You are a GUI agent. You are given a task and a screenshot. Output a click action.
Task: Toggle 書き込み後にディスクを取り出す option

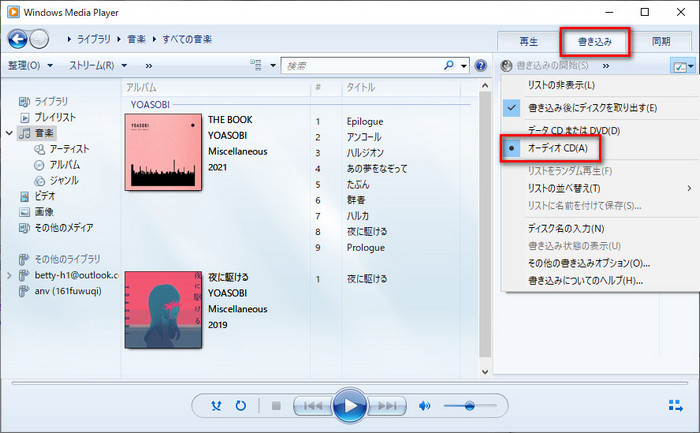pyautogui.click(x=592, y=108)
